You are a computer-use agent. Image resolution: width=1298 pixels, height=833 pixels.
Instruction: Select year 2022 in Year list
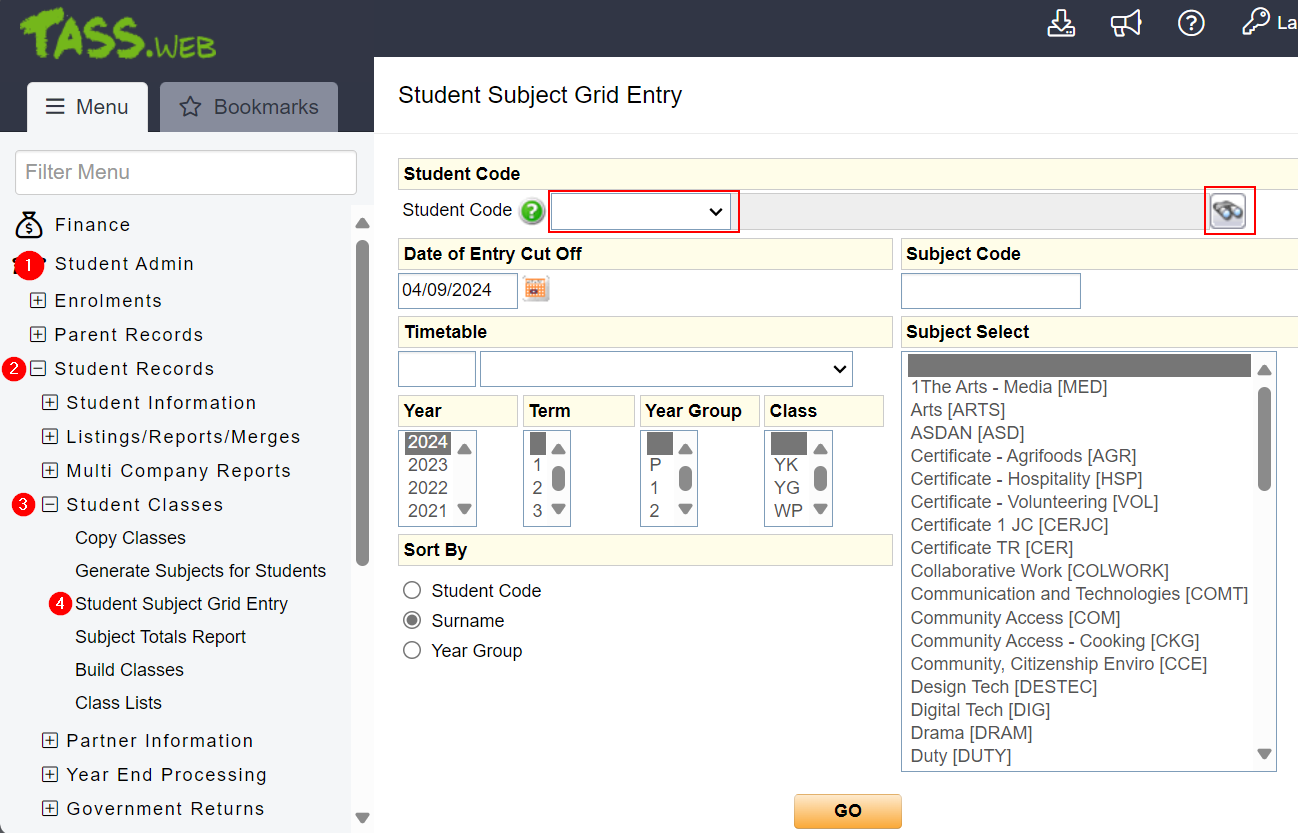click(428, 488)
